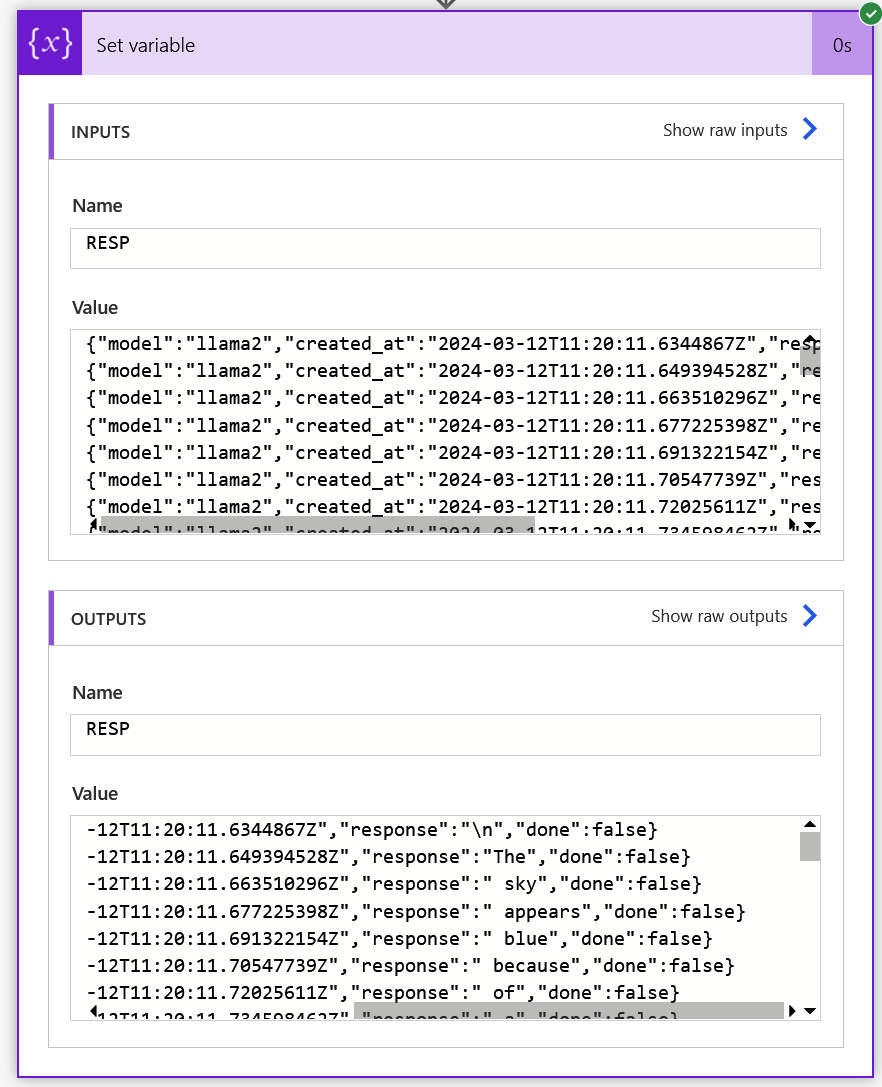Image resolution: width=882 pixels, height=1087 pixels.
Task: Open raw outputs via blue chevron
Action: (809, 616)
